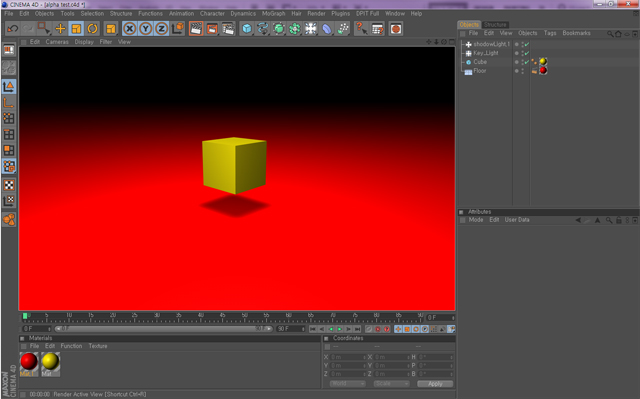The image size is (640, 399).
Task: Toggle the X axis lock
Action: click(129, 29)
